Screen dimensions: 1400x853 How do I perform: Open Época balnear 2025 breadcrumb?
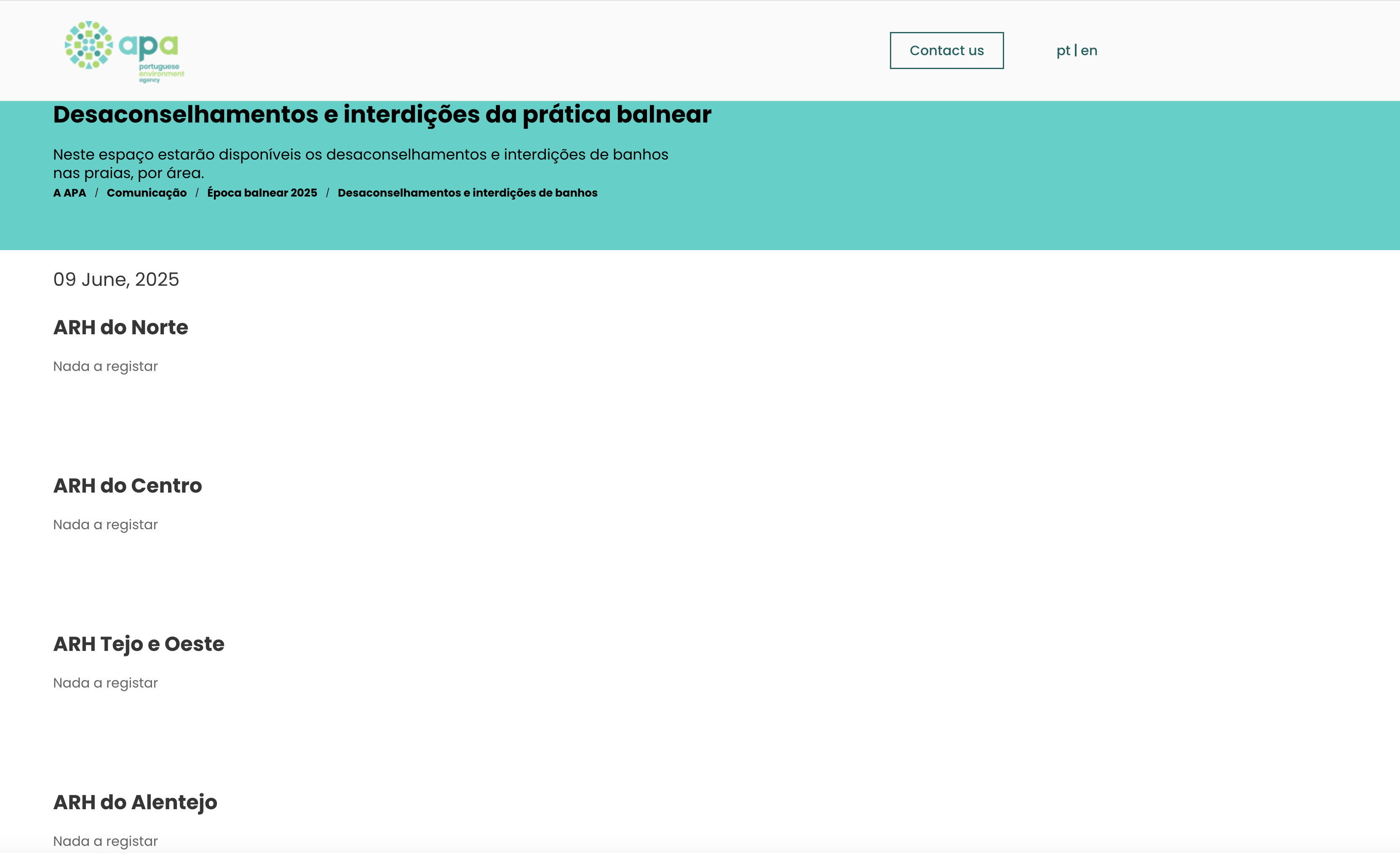[x=262, y=192]
